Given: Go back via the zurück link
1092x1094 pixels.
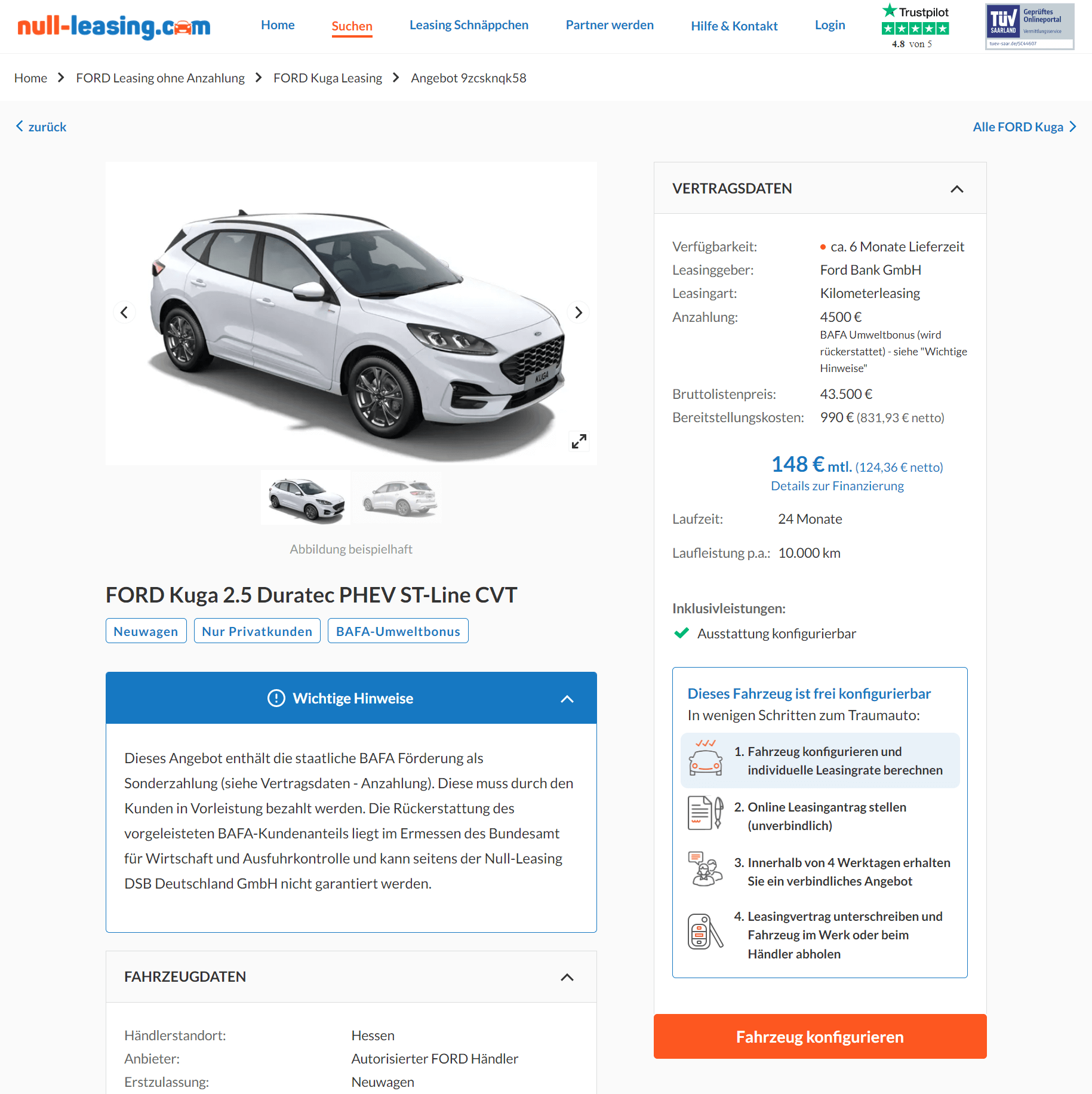Looking at the screenshot, I should (x=41, y=127).
